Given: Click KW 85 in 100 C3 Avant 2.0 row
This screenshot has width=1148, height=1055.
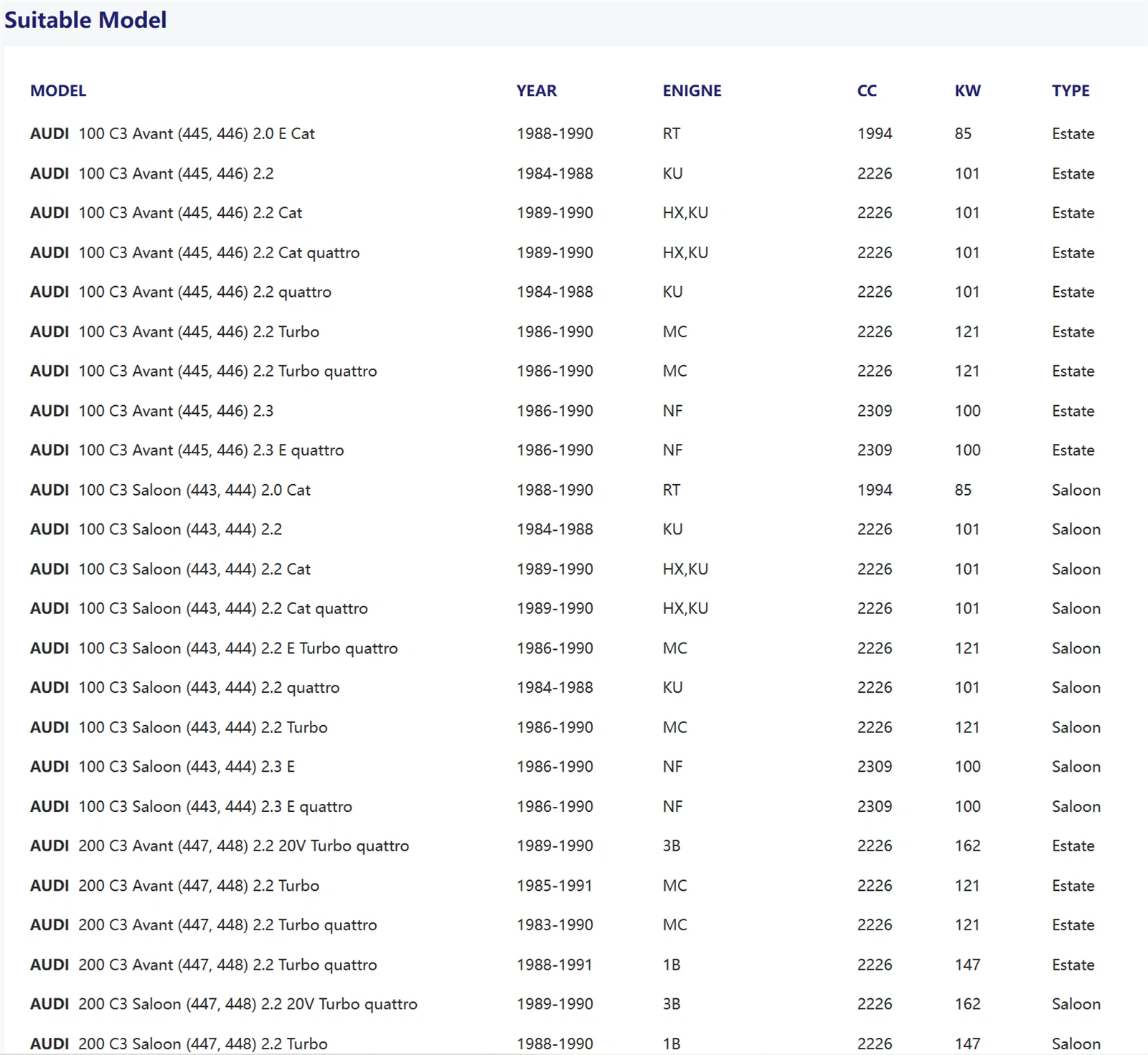Looking at the screenshot, I should tap(963, 134).
